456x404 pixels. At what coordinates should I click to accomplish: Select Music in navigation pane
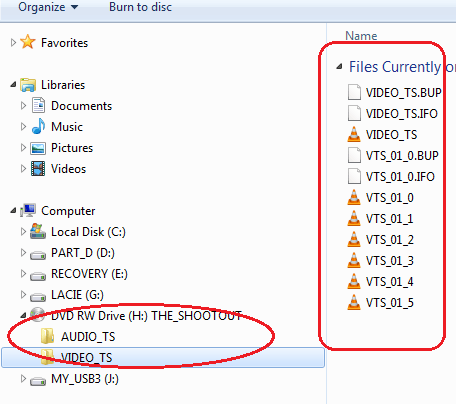(x=67, y=127)
